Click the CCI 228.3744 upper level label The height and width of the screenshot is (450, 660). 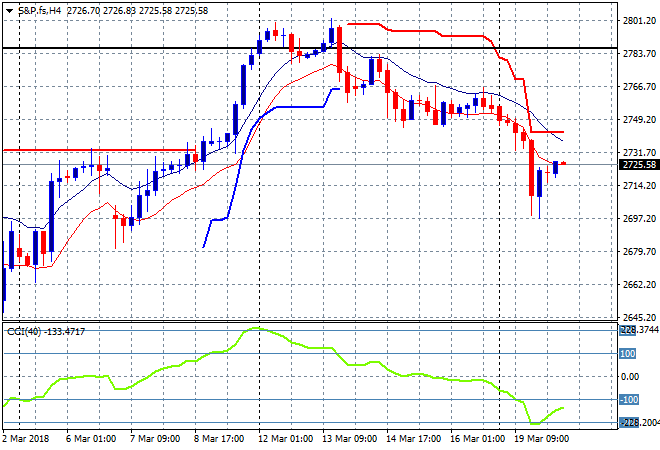639,330
